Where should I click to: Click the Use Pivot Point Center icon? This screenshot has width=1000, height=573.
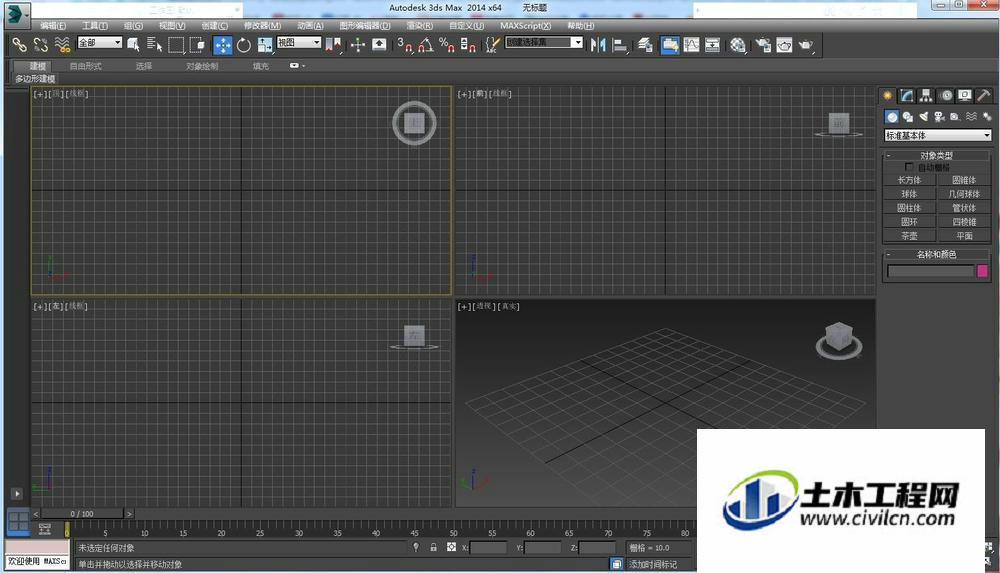[333, 45]
